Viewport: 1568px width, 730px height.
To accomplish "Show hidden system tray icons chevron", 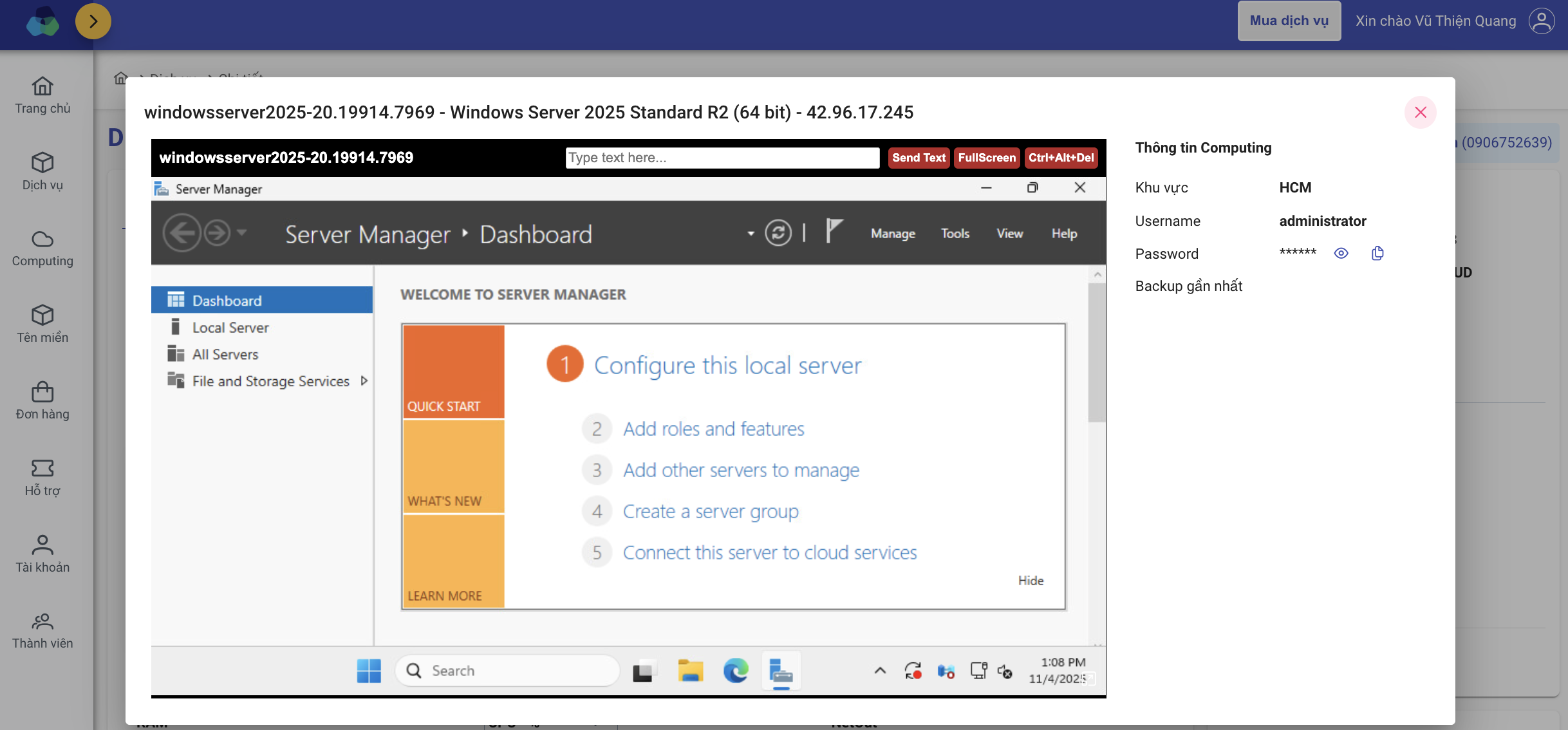I will (880, 671).
